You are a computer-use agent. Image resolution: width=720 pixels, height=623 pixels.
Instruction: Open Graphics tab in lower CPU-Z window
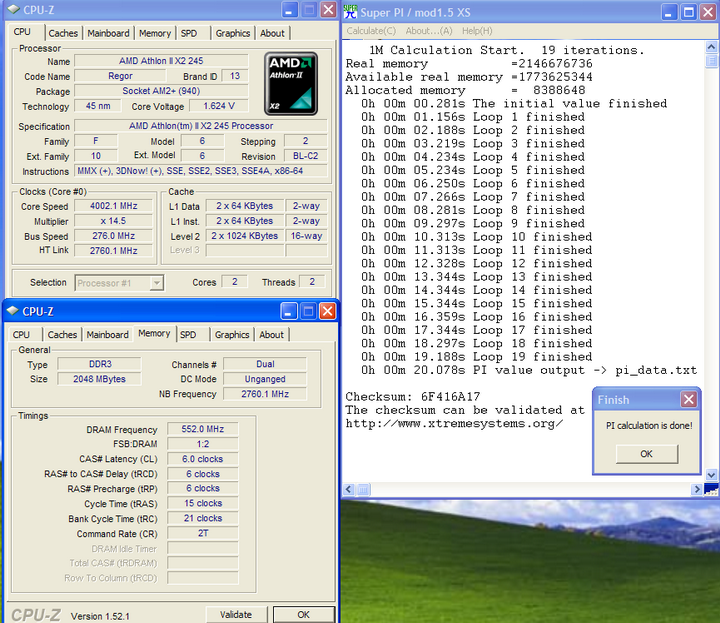tap(232, 335)
